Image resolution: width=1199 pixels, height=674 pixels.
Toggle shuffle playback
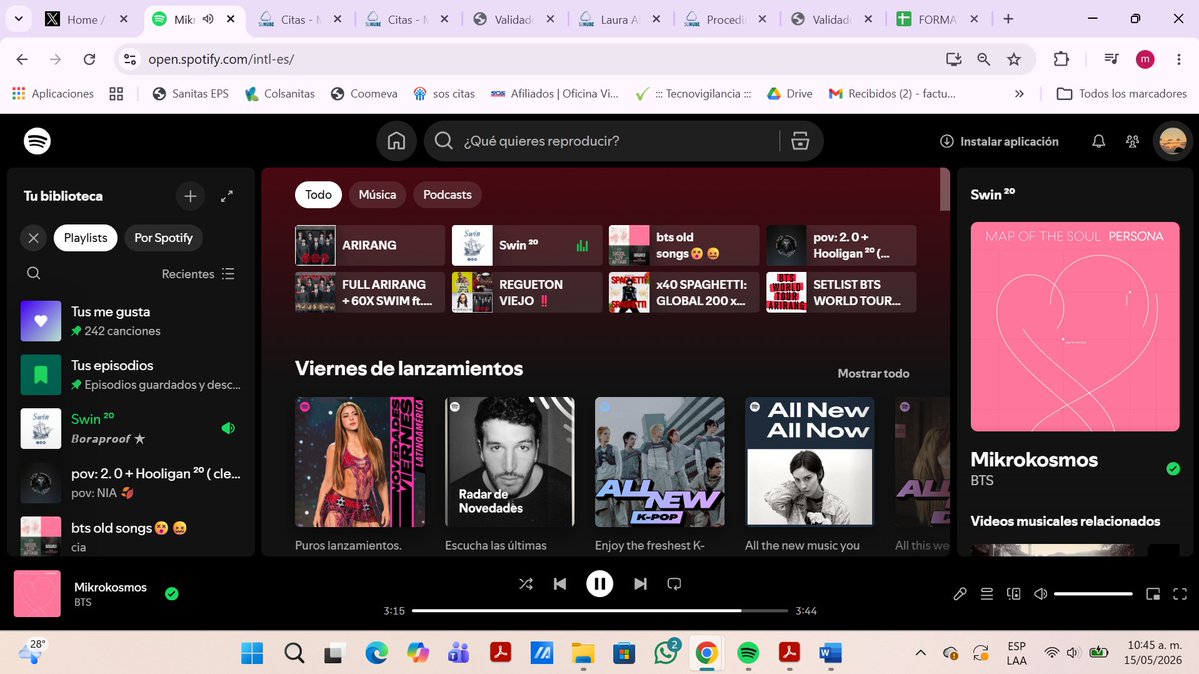tap(525, 584)
